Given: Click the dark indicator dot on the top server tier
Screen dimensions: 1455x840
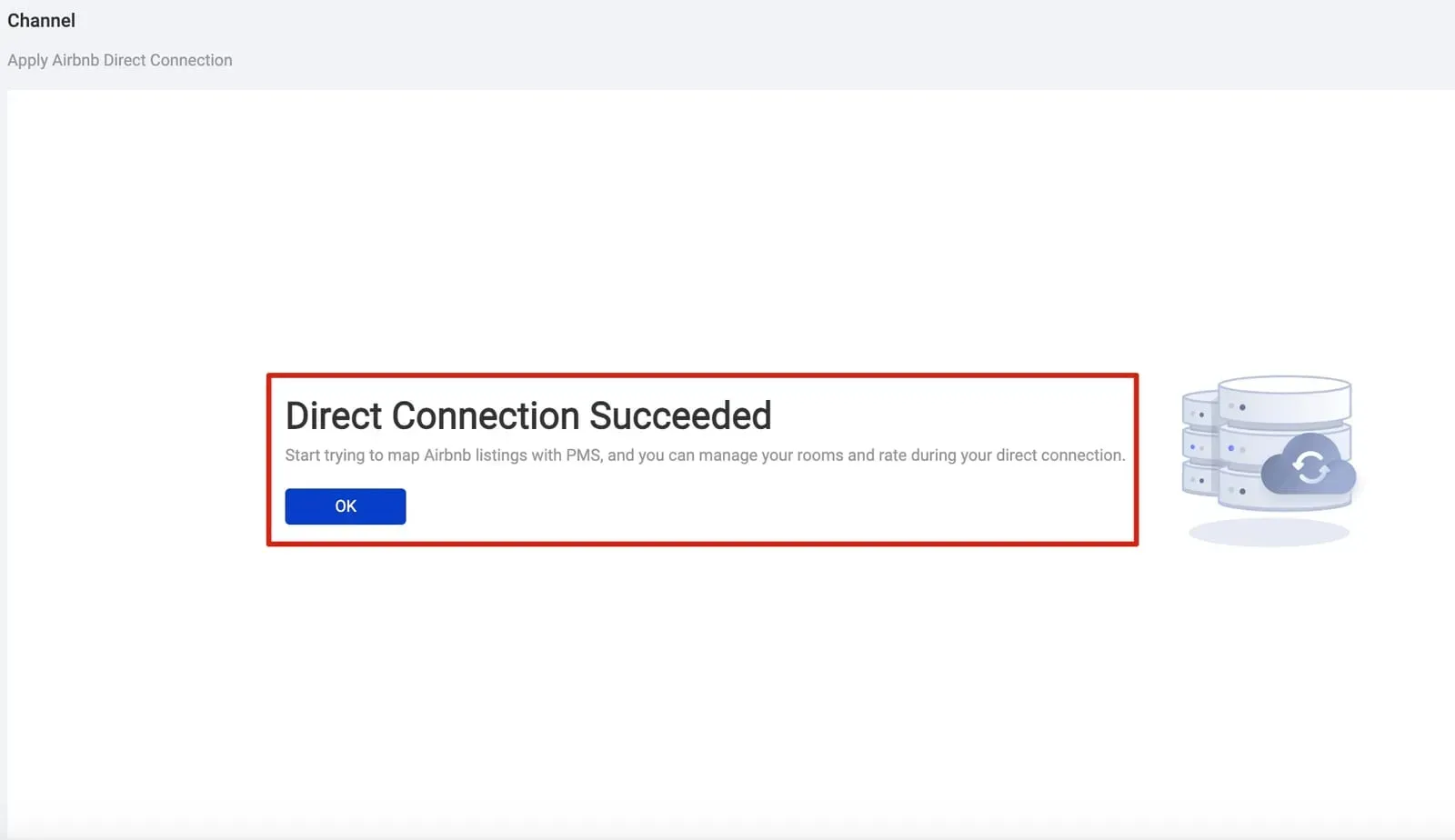Looking at the screenshot, I should point(1242,406).
